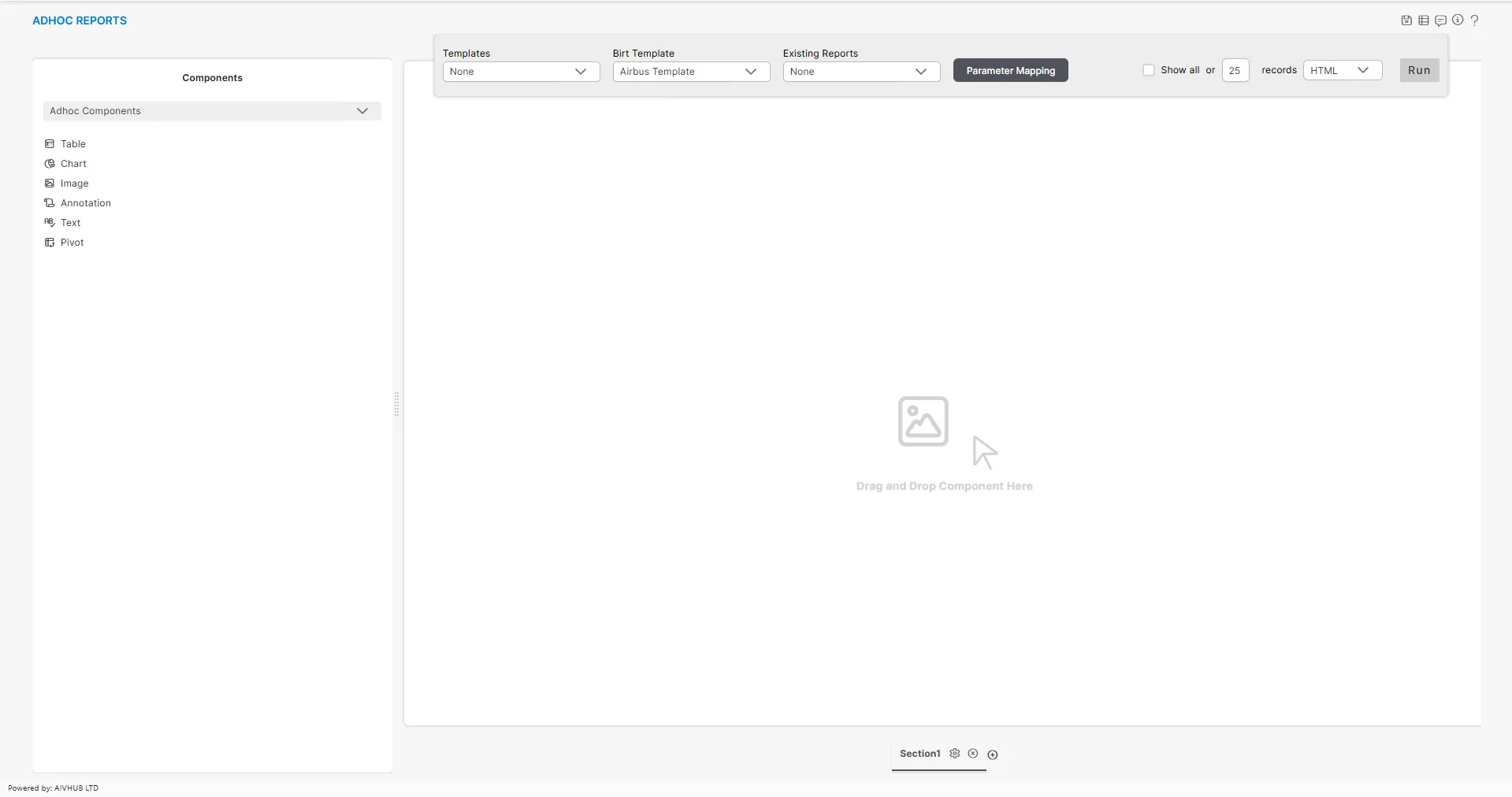The width and height of the screenshot is (1512, 797).
Task: Click the save report icon
Action: pos(1406,20)
